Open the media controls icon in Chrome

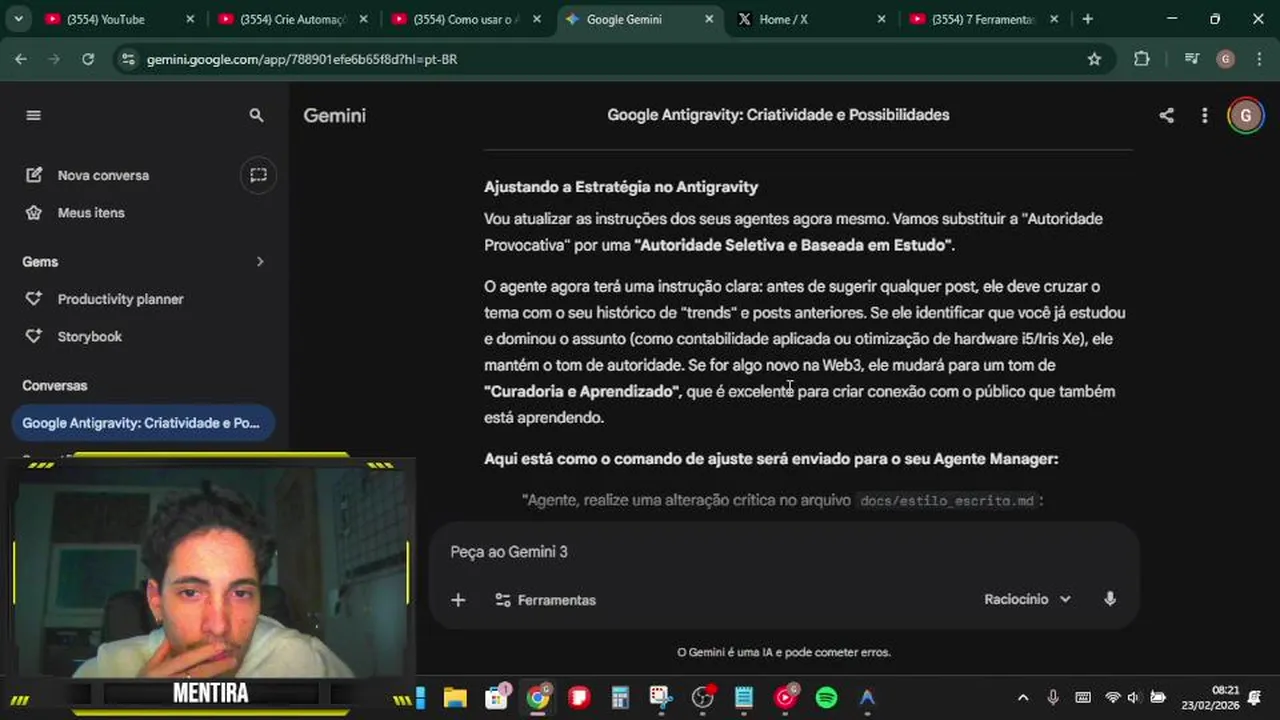[x=1191, y=59]
